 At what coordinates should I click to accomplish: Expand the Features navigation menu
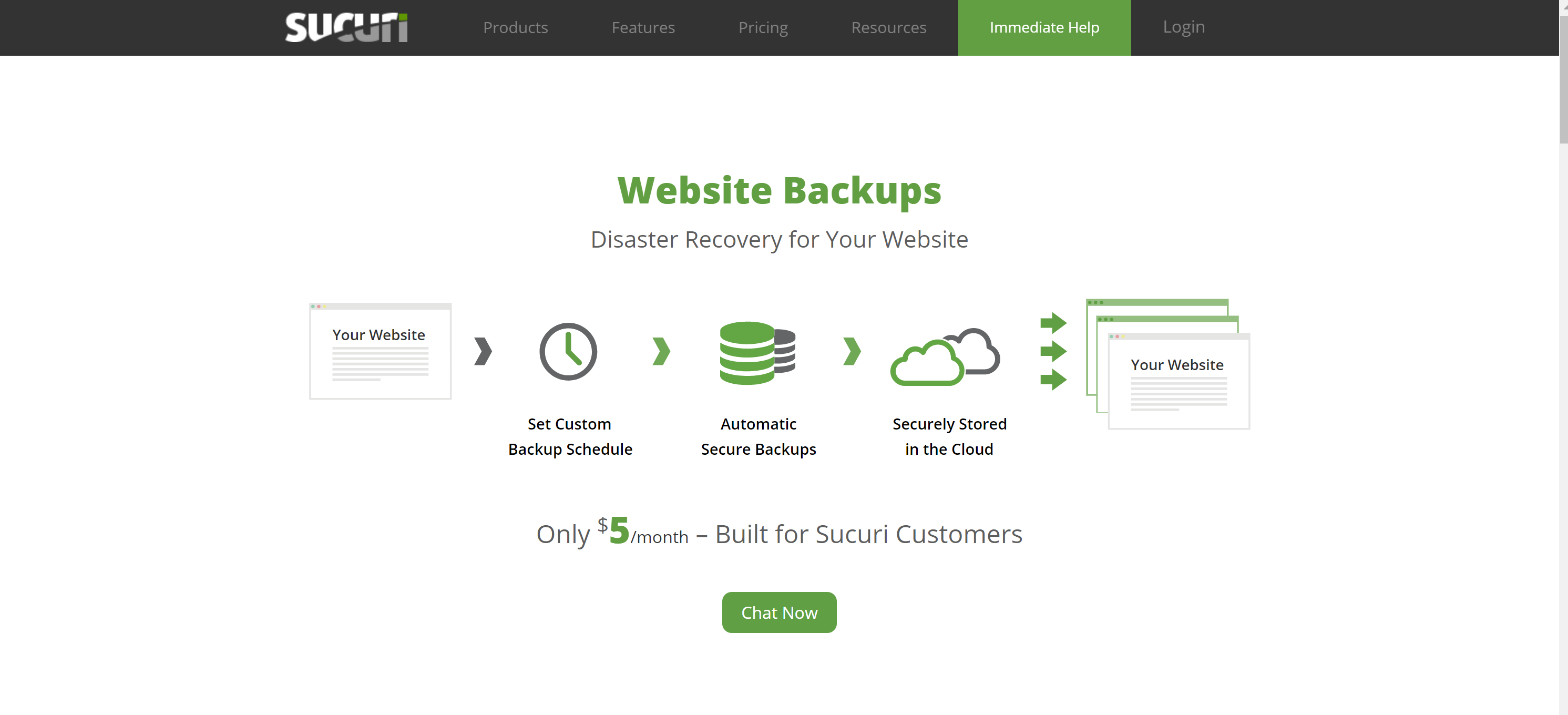click(x=643, y=27)
